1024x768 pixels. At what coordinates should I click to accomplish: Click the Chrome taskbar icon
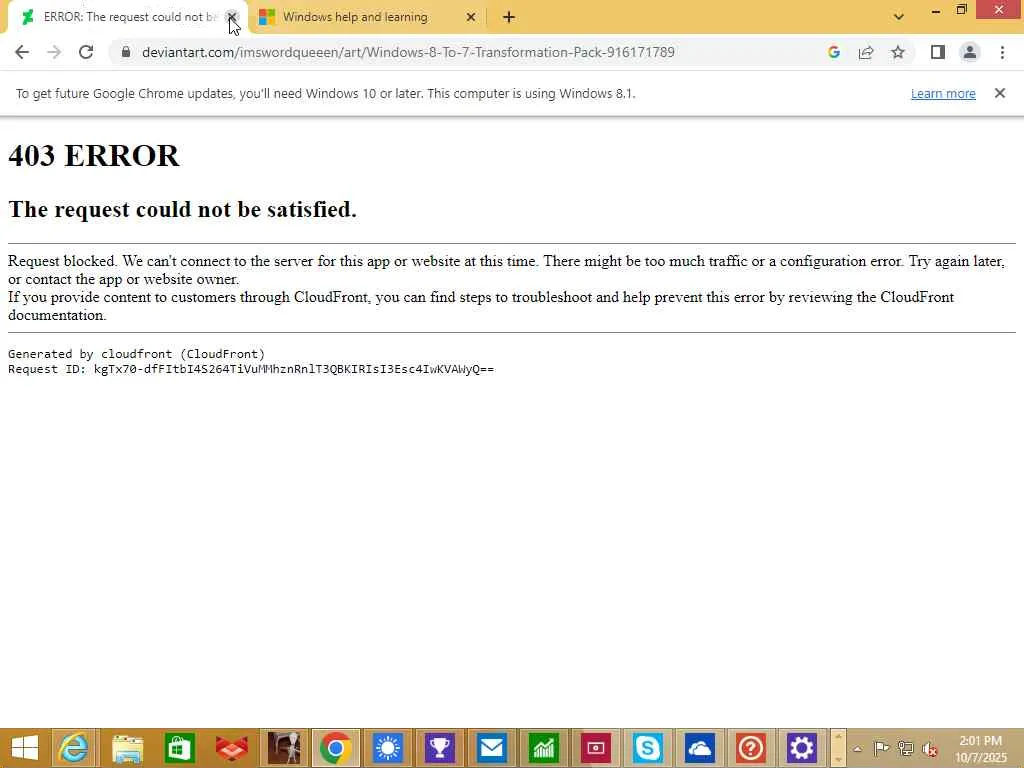pos(336,748)
